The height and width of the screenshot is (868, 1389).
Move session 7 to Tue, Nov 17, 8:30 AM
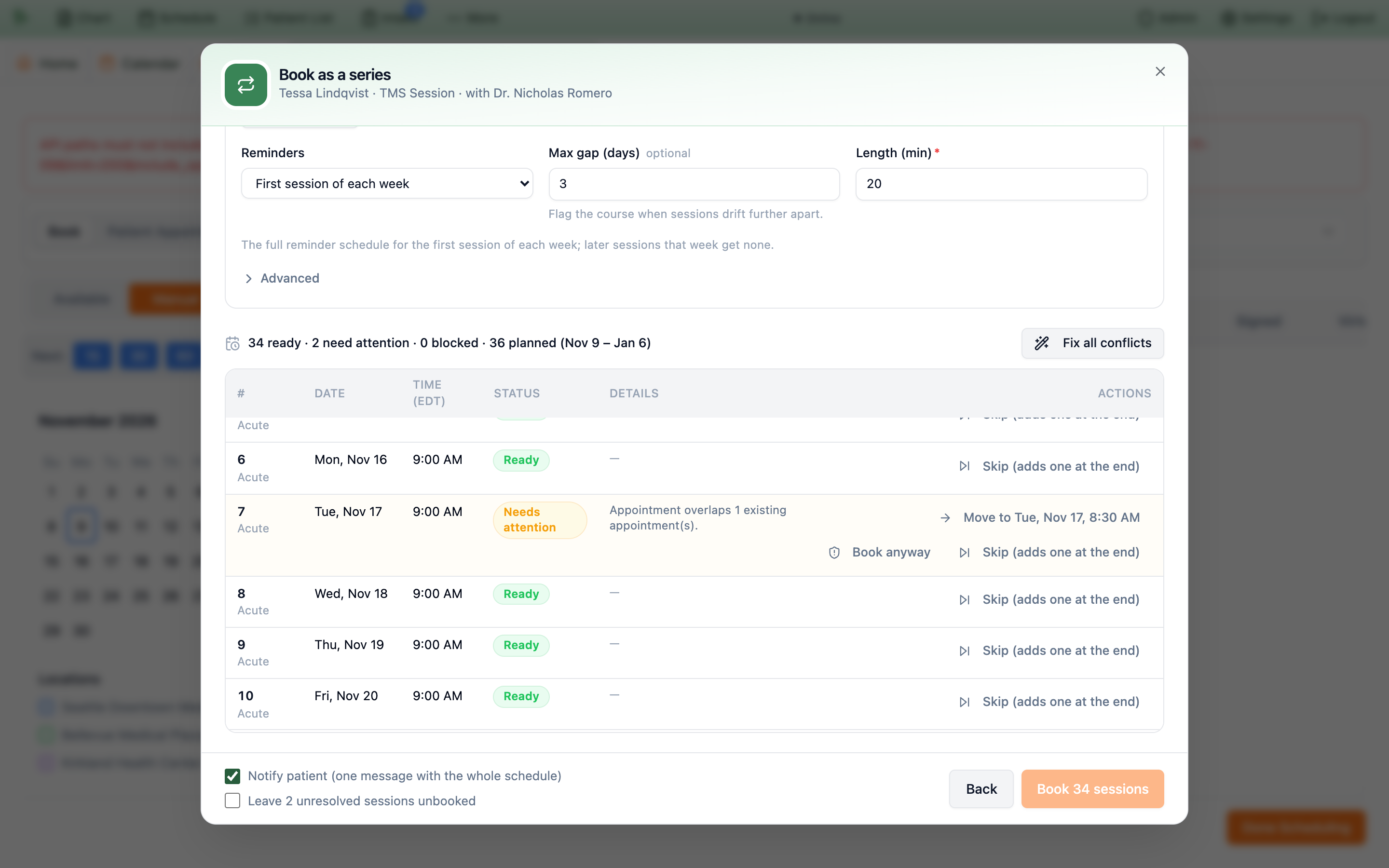(x=1039, y=518)
